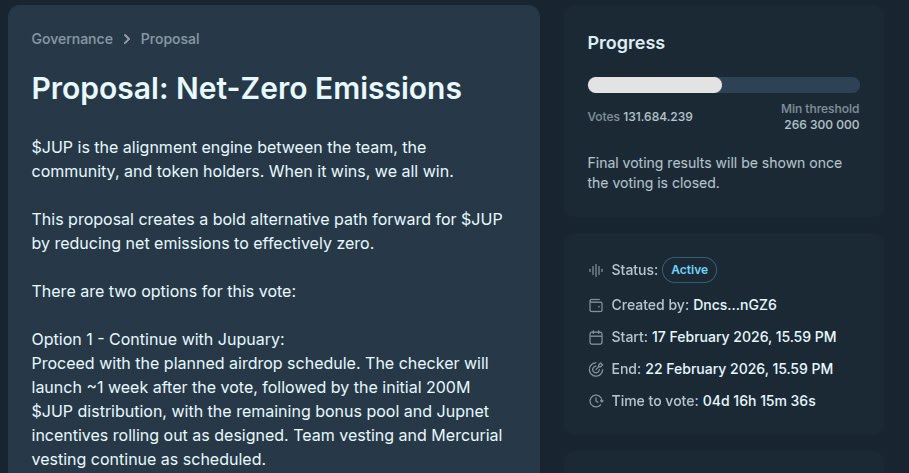Select the Proposal breadcrumb item

170,39
